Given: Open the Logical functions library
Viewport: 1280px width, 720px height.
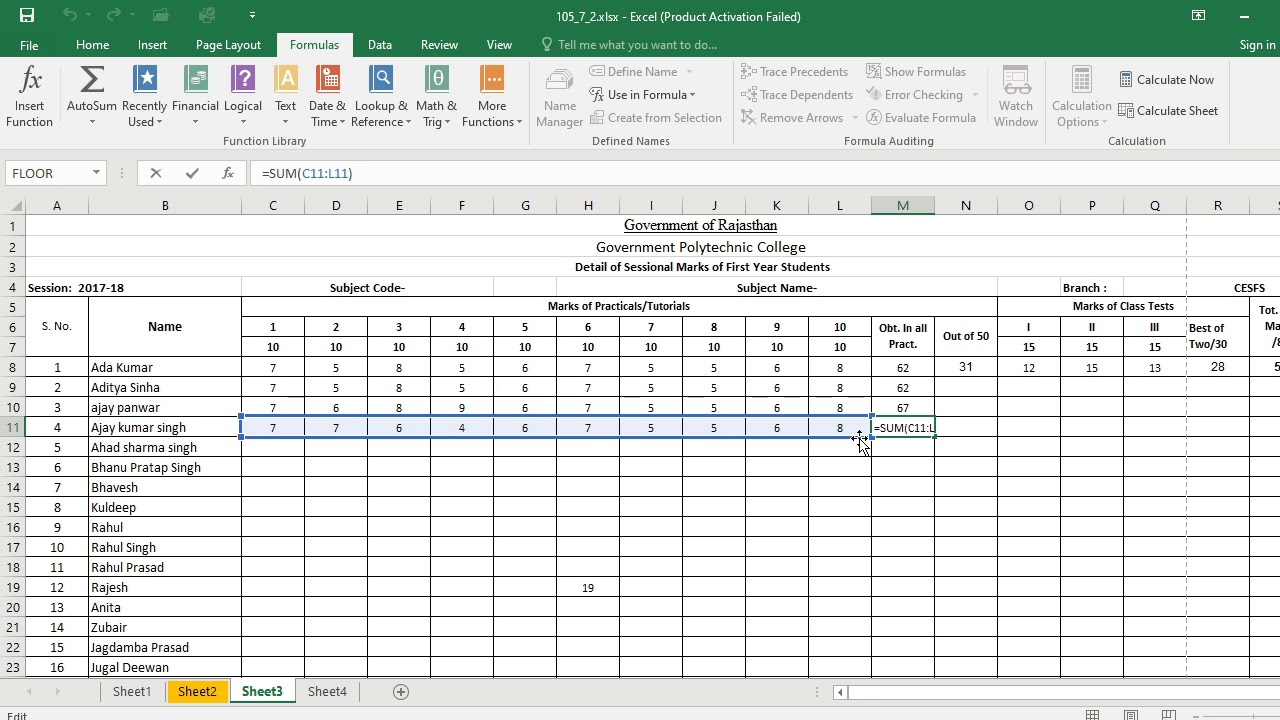Looking at the screenshot, I should (243, 97).
